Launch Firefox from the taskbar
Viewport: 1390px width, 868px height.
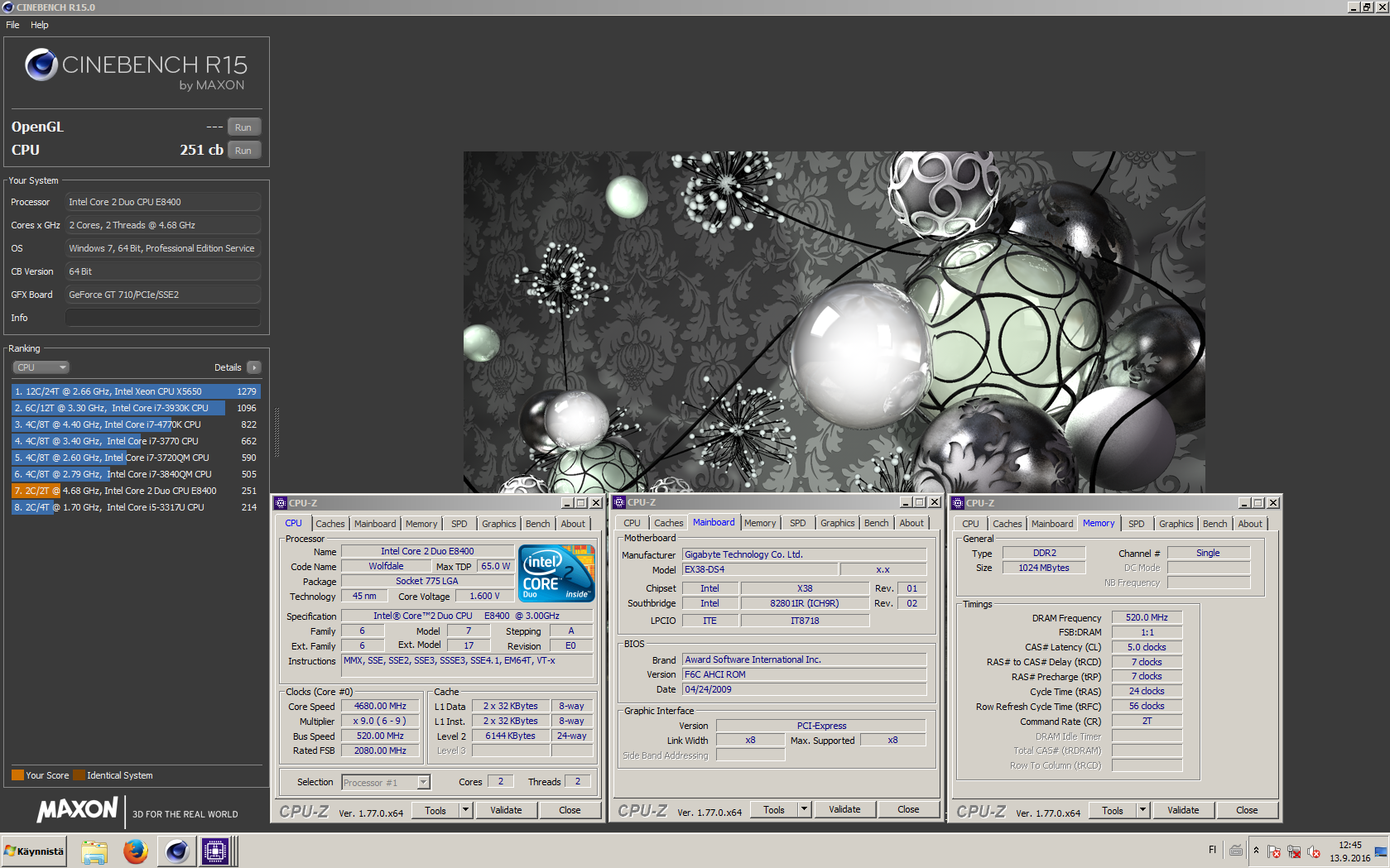135,851
